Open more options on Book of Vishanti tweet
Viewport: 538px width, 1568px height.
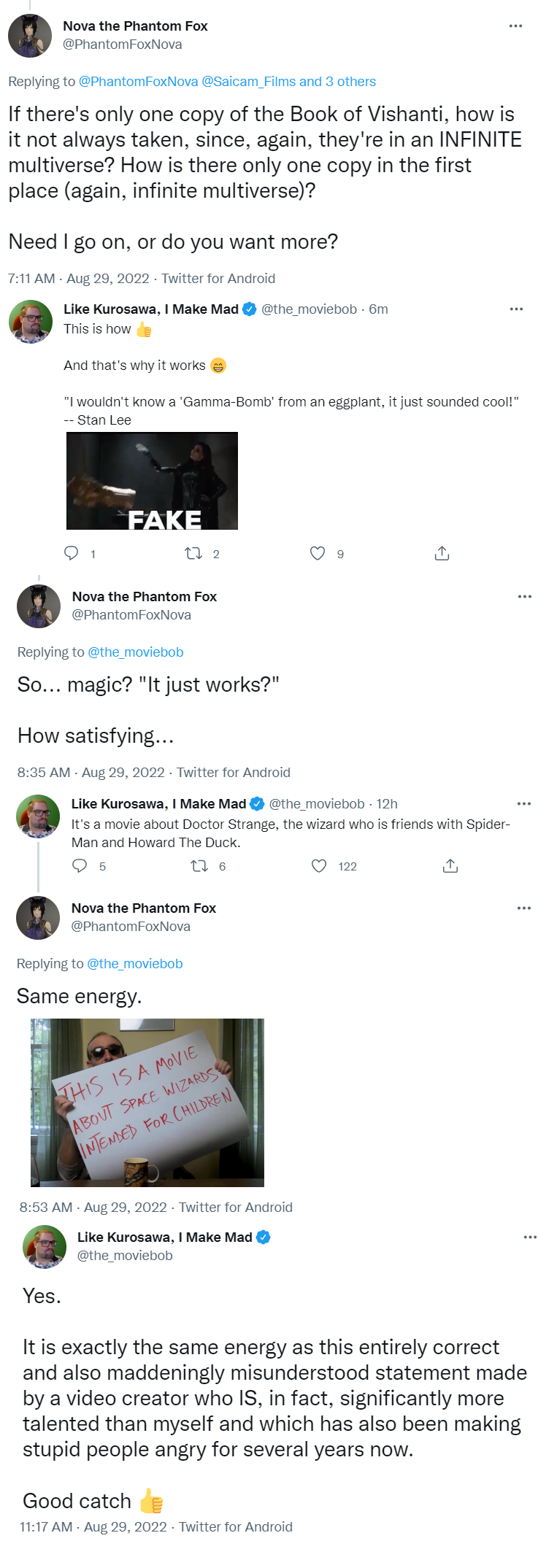515,26
